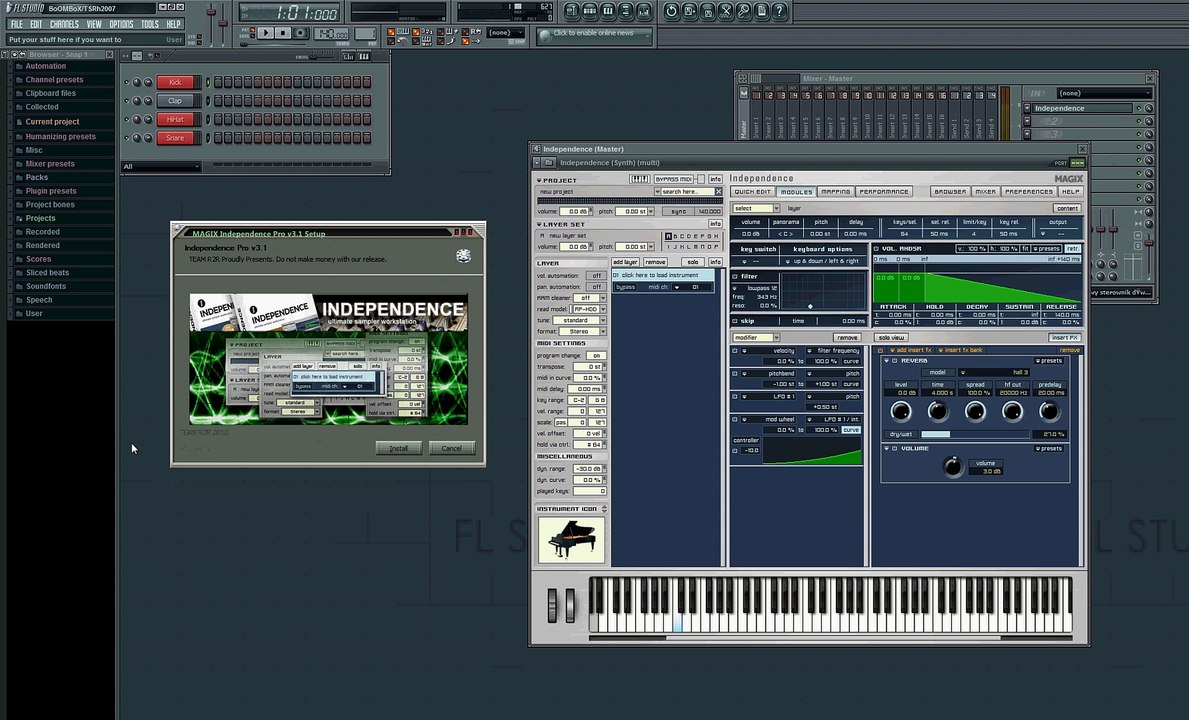Click the power icon next to filter module
The image size is (1189, 720).
click(x=735, y=277)
